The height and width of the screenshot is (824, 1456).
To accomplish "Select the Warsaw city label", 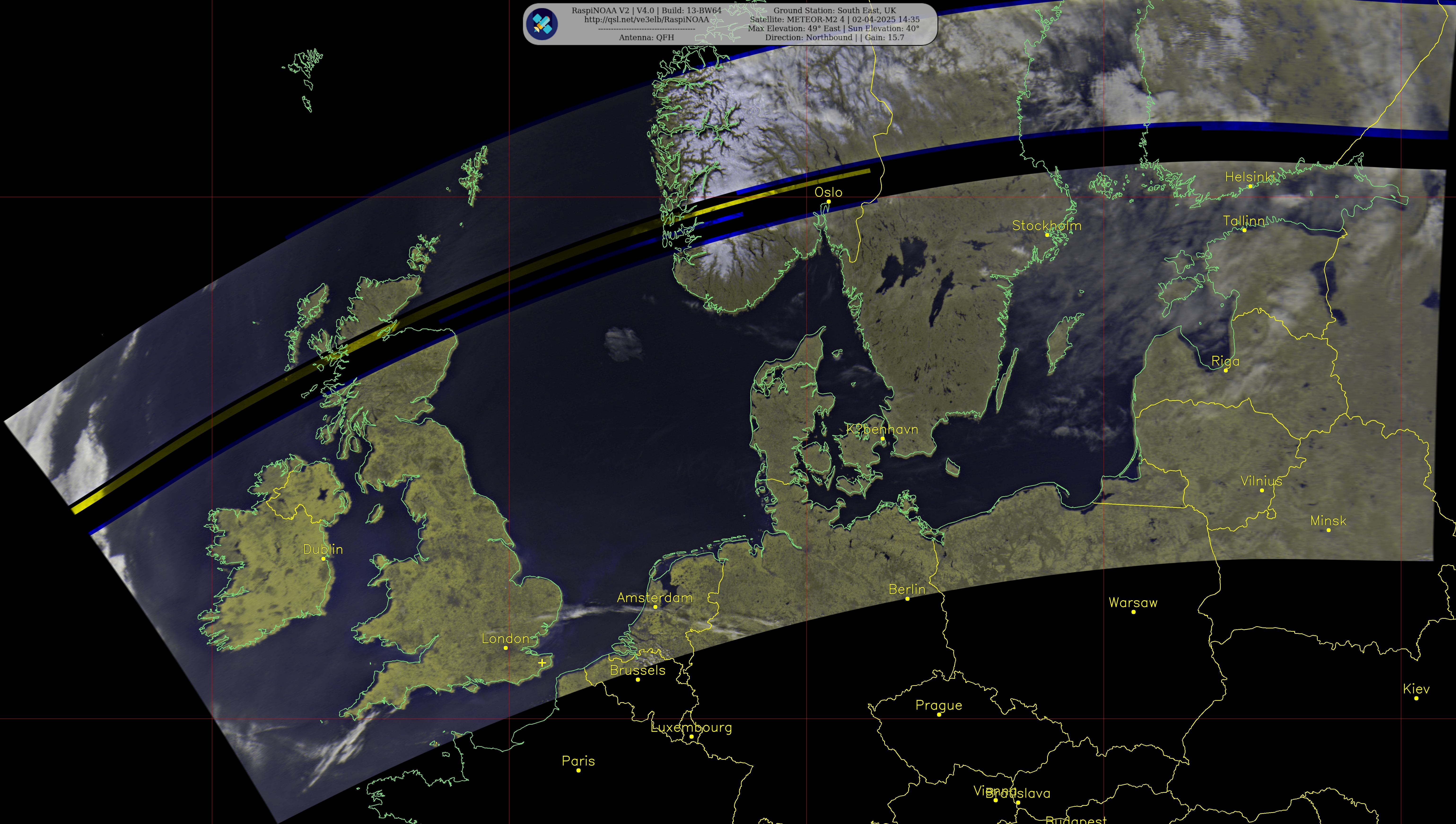I will pyautogui.click(x=1133, y=603).
